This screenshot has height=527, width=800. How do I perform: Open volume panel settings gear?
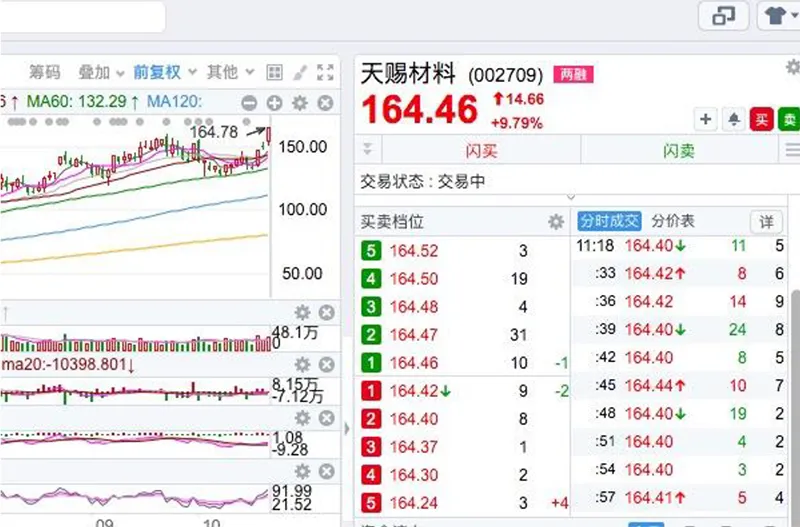coord(303,312)
